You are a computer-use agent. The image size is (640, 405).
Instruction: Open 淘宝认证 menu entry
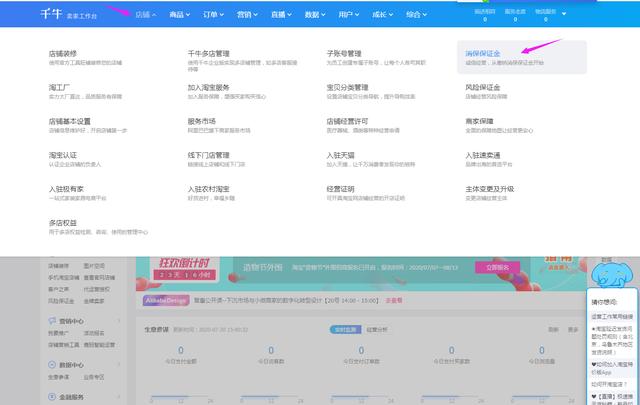coord(63,155)
